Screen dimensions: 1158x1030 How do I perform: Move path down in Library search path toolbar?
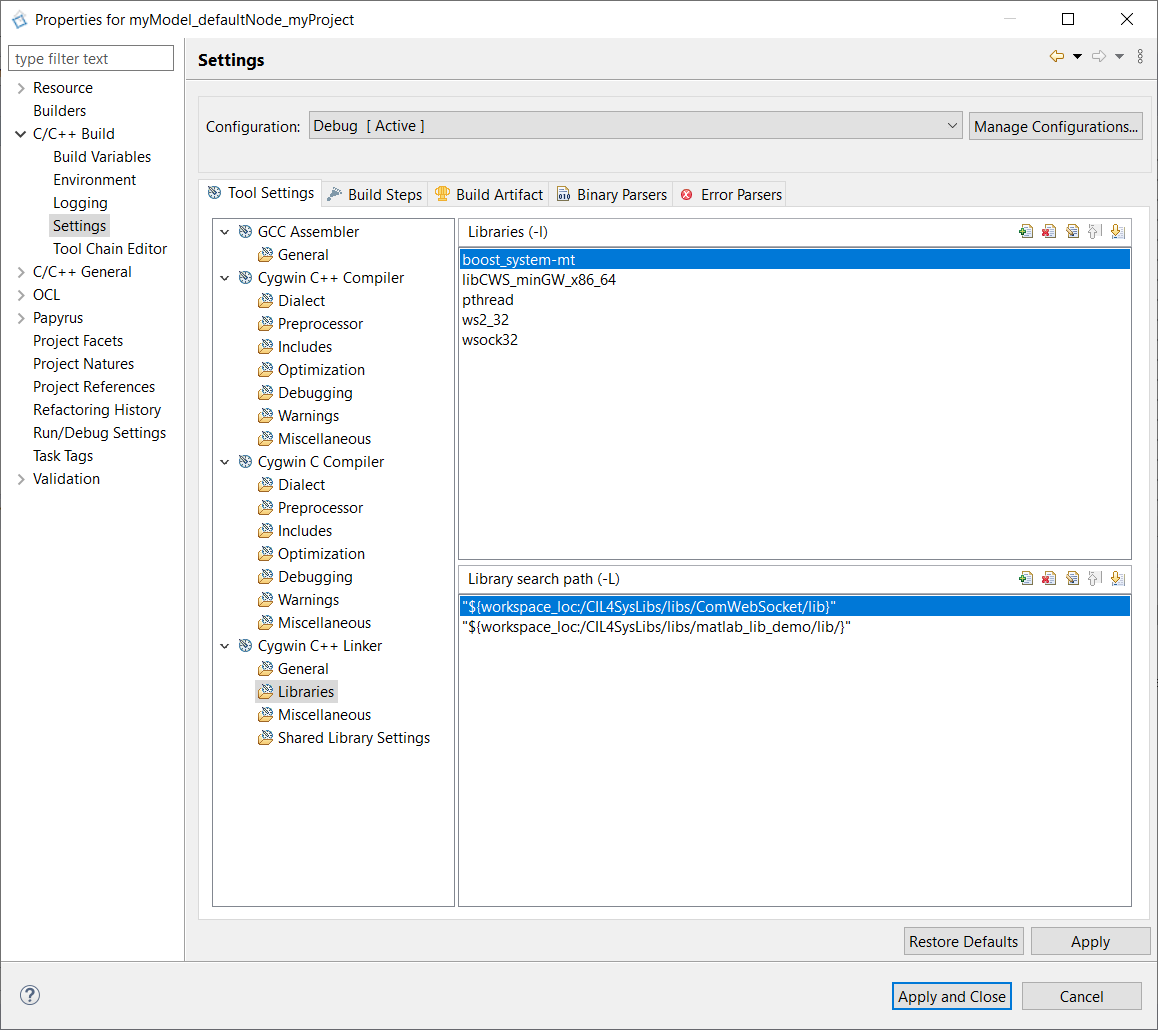[x=1118, y=579]
